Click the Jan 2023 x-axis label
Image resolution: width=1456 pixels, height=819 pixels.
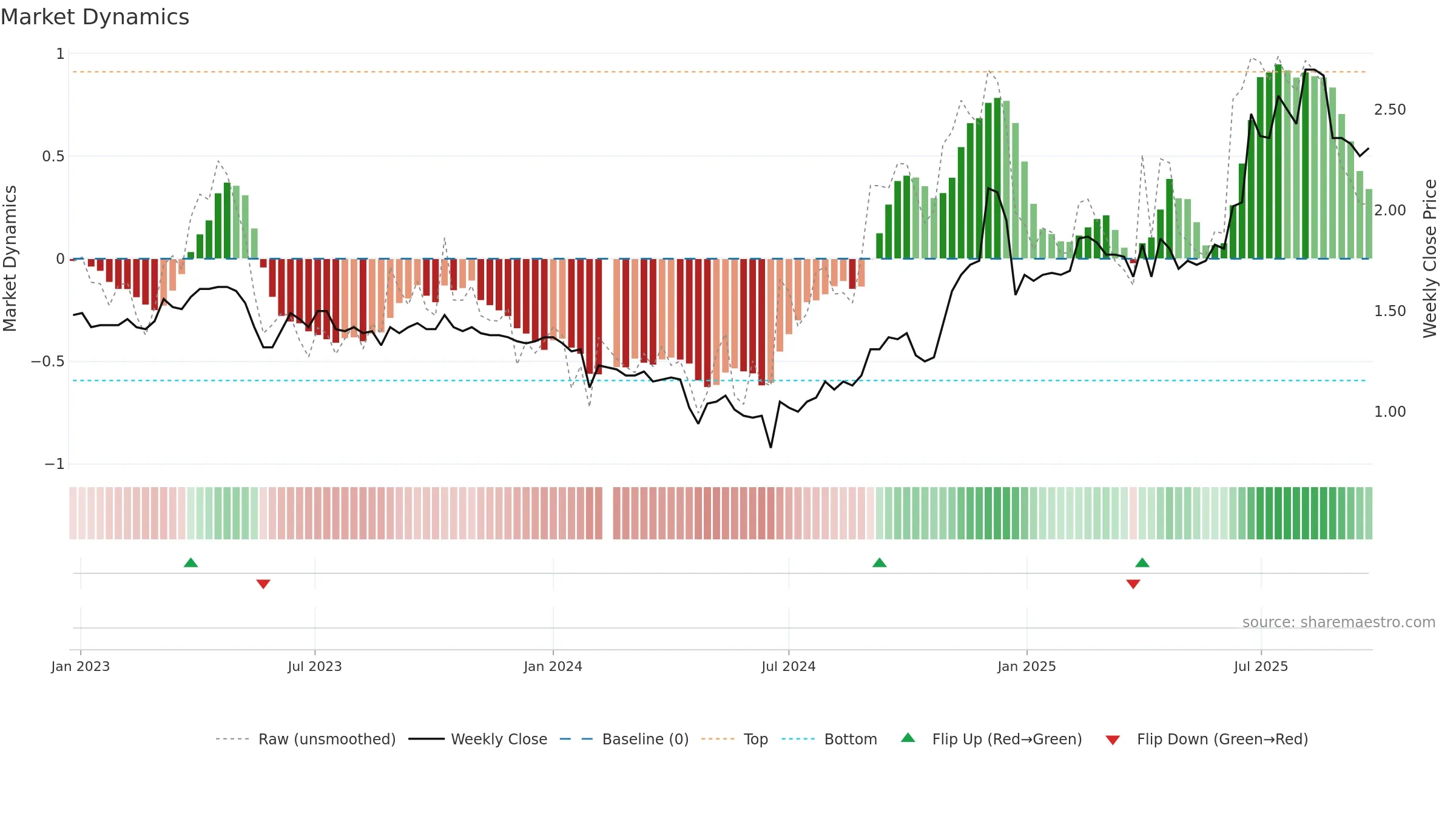(81, 666)
